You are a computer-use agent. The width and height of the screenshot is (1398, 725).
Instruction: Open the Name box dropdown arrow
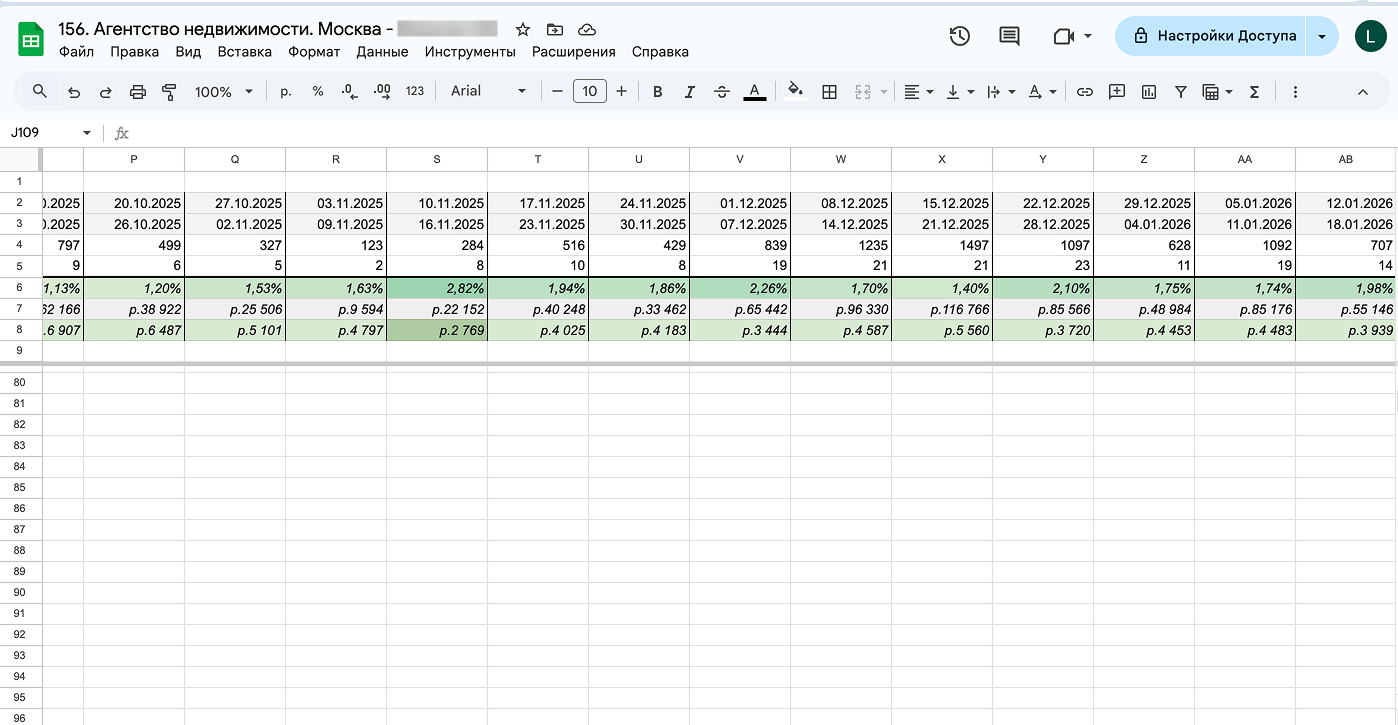tap(87, 133)
